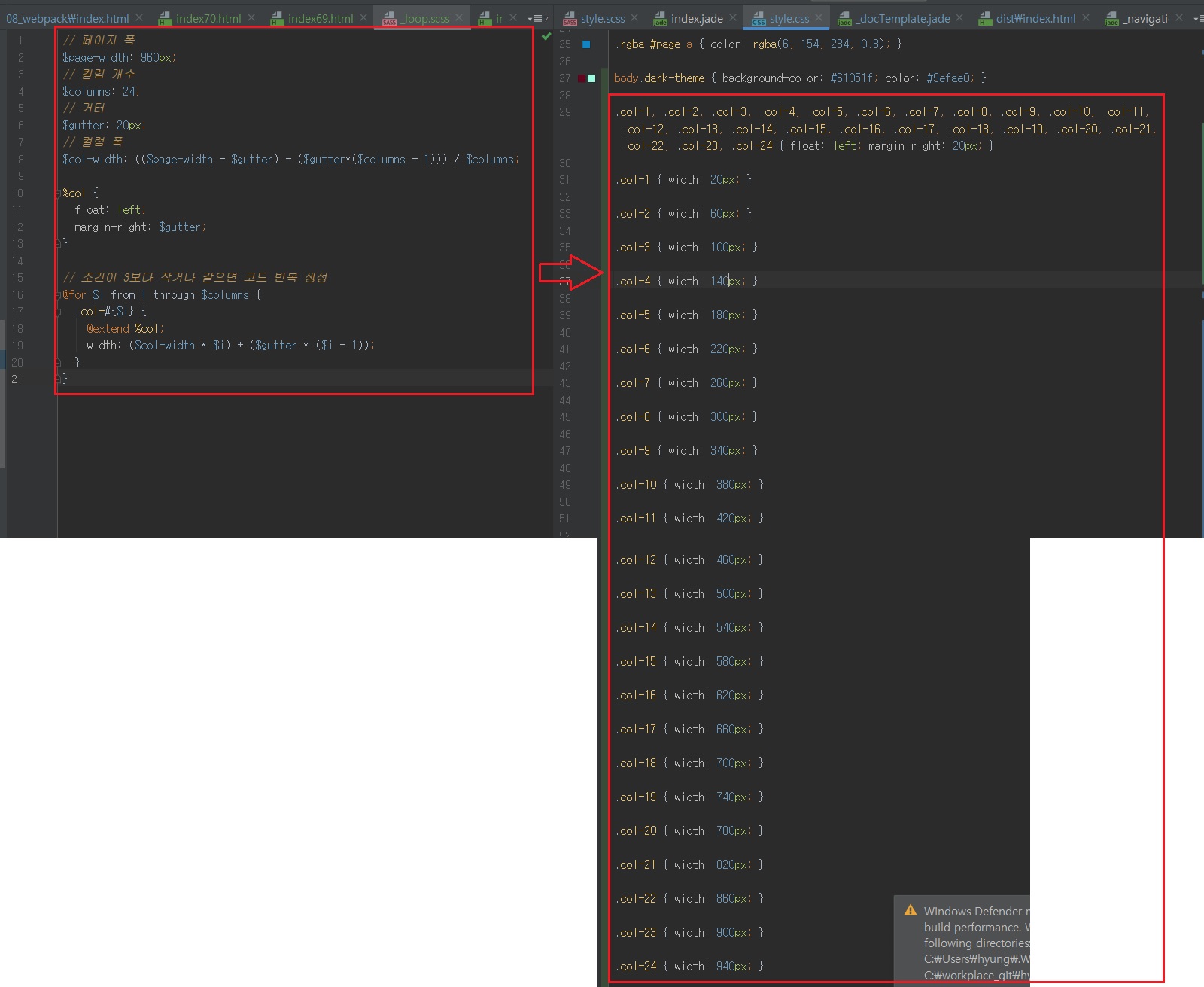Click the HTML file icon on index70.html tab

(165, 19)
